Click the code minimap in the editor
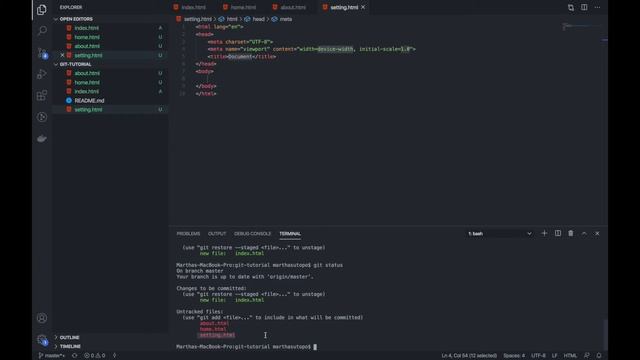The image size is (640, 360). pyautogui.click(x=582, y=27)
